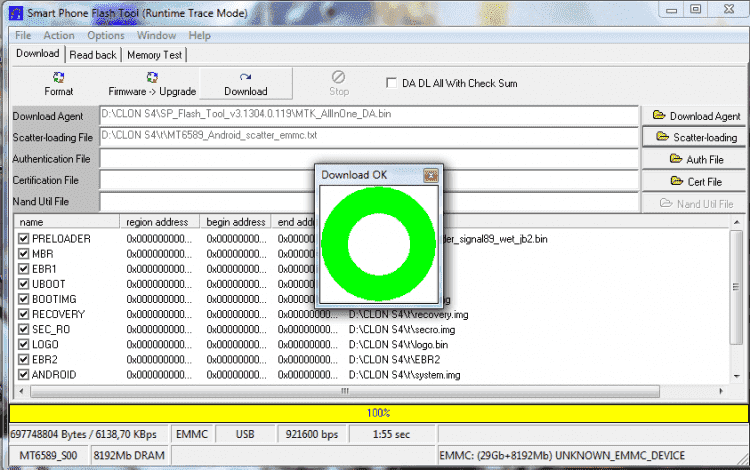The width and height of the screenshot is (750, 470).
Task: Click the Auth File button
Action: pos(695,159)
